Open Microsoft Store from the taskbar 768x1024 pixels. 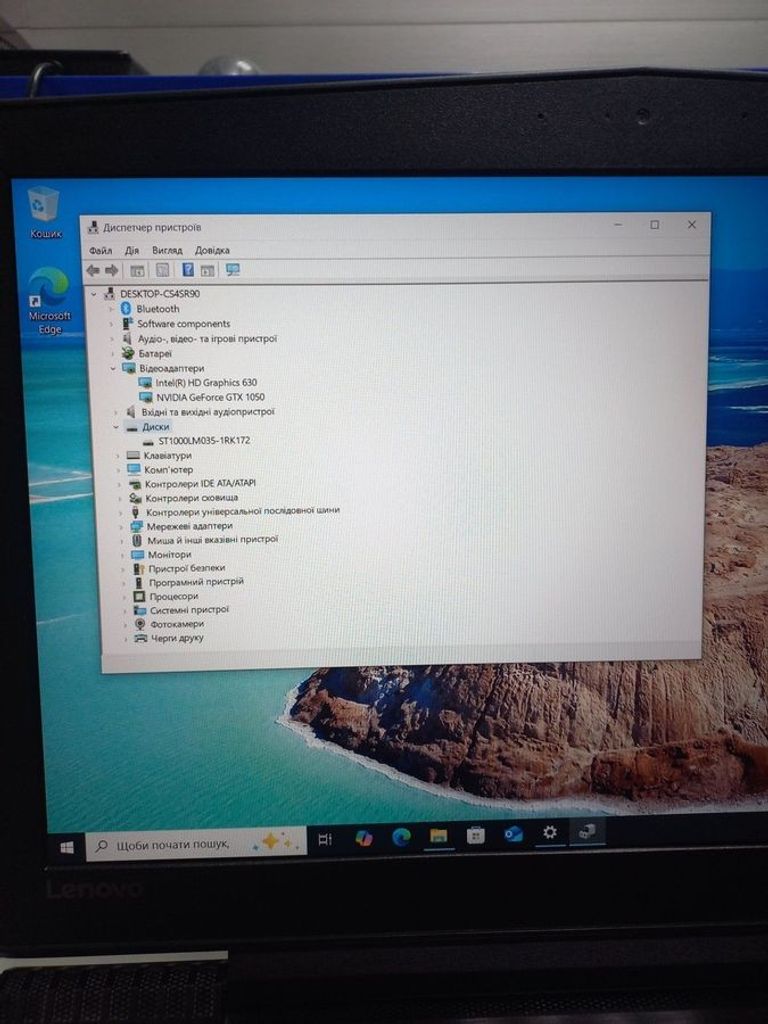pyautogui.click(x=475, y=835)
